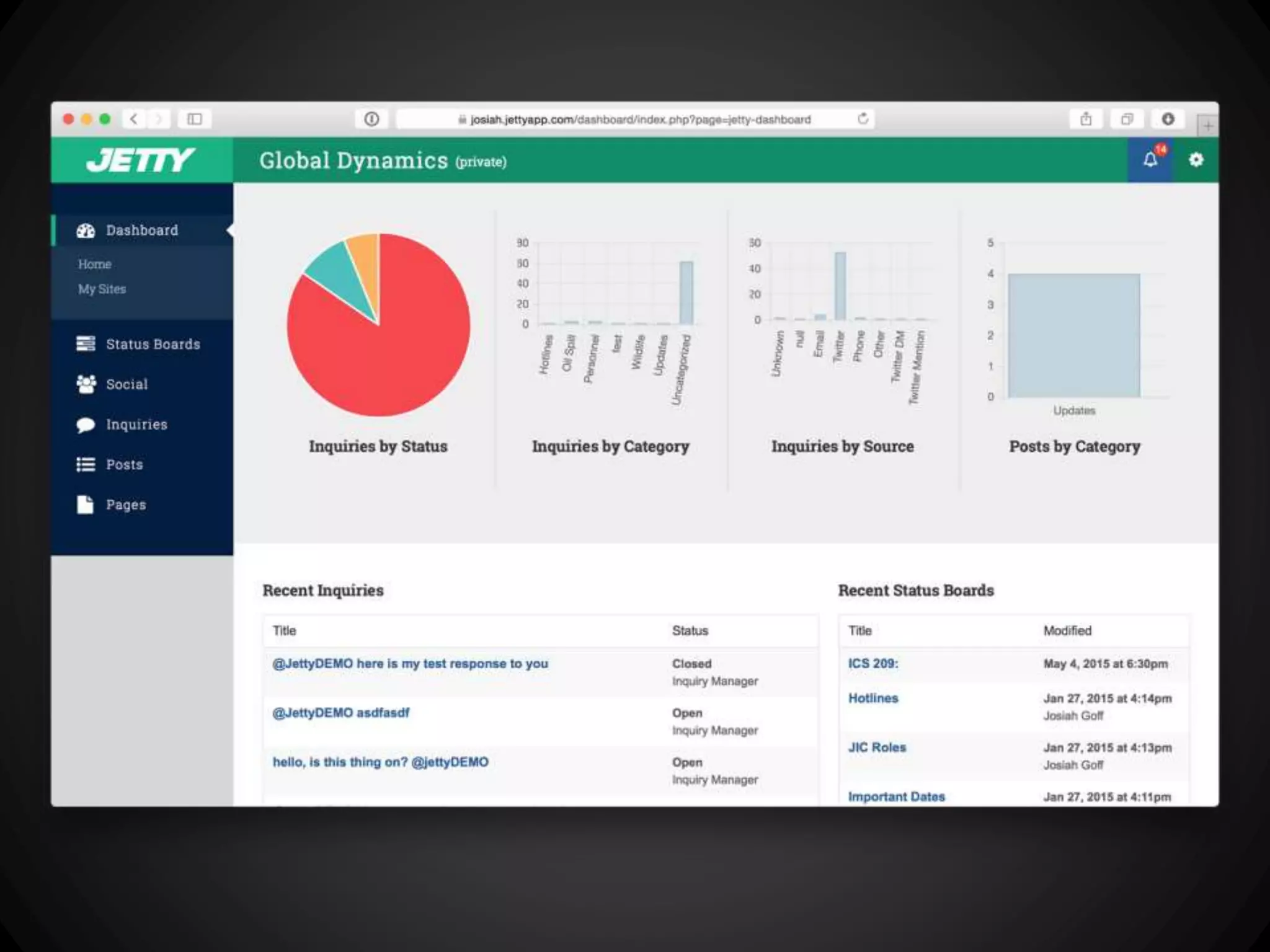Click the browser page reload icon

pyautogui.click(x=863, y=119)
